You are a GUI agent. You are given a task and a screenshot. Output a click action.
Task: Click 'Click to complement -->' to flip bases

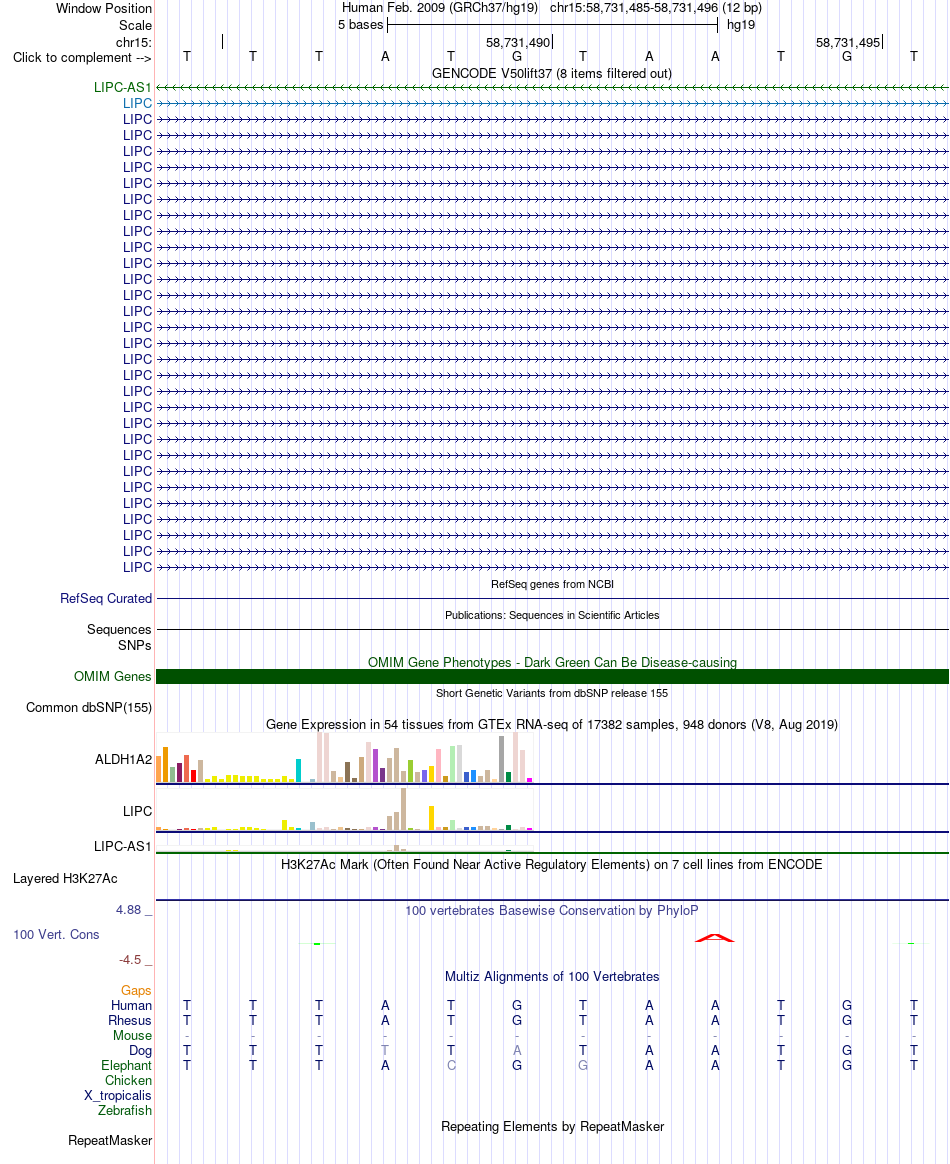click(x=82, y=58)
